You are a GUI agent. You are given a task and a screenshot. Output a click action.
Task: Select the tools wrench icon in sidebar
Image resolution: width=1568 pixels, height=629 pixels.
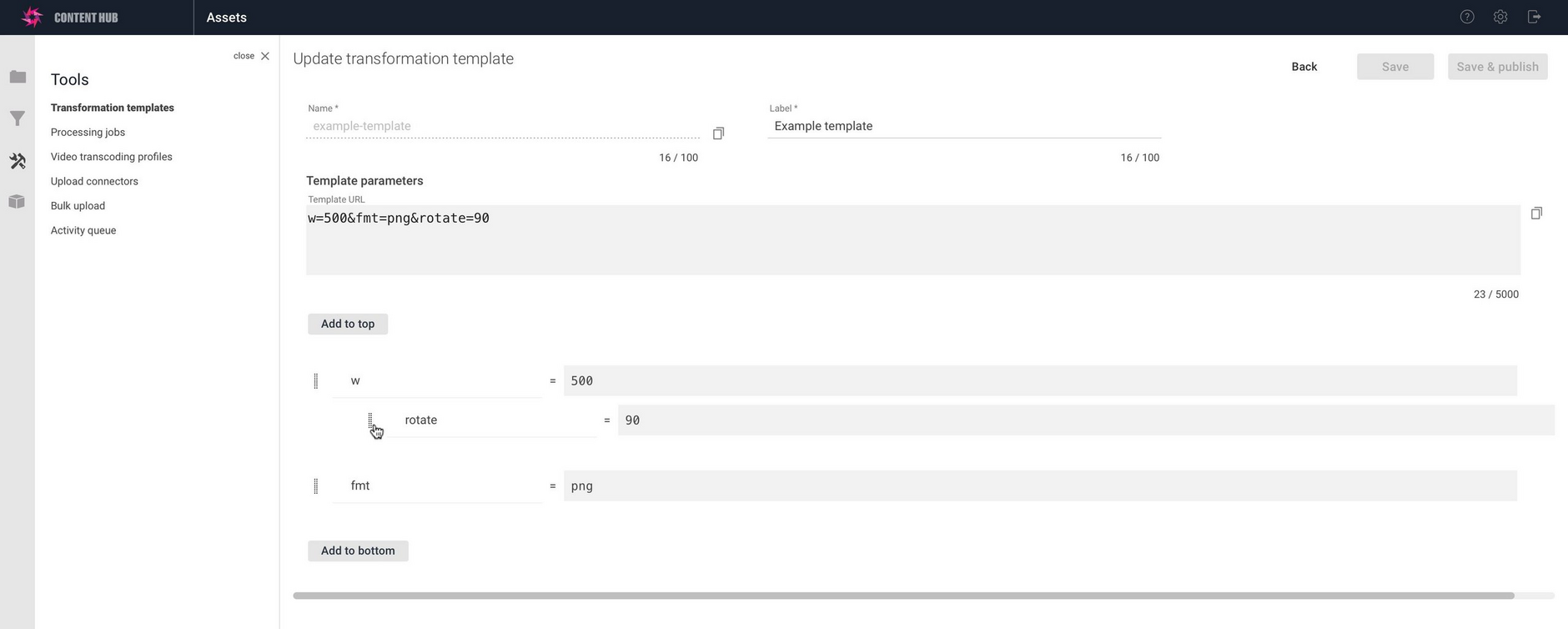click(x=18, y=161)
